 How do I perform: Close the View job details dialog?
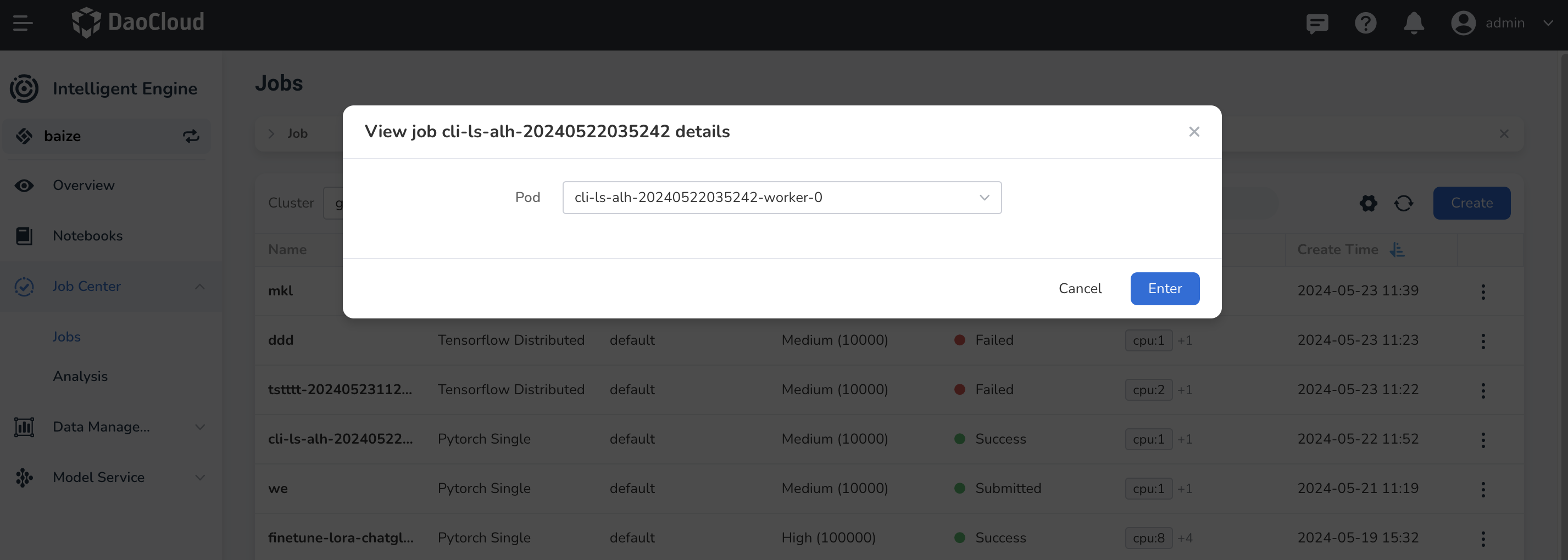coord(1194,132)
